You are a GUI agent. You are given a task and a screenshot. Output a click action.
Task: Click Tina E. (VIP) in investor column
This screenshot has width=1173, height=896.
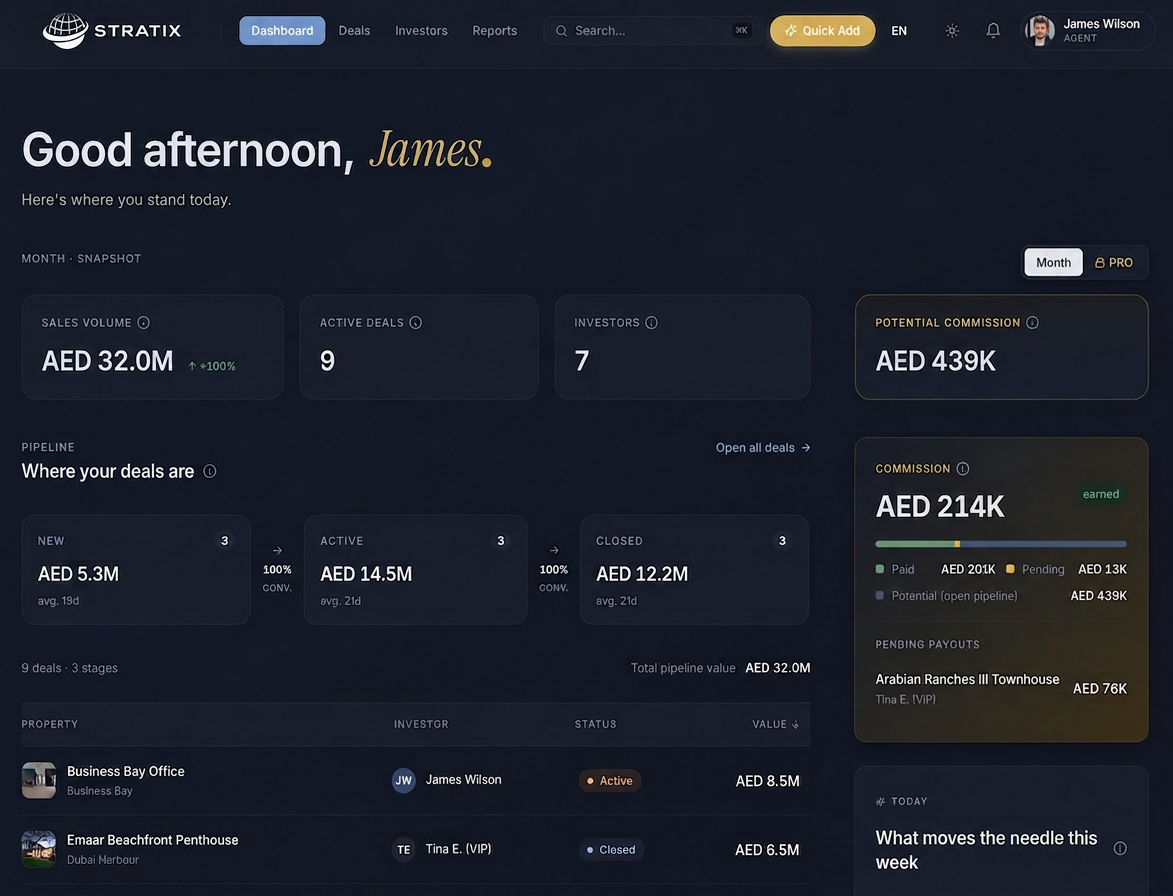(x=459, y=849)
